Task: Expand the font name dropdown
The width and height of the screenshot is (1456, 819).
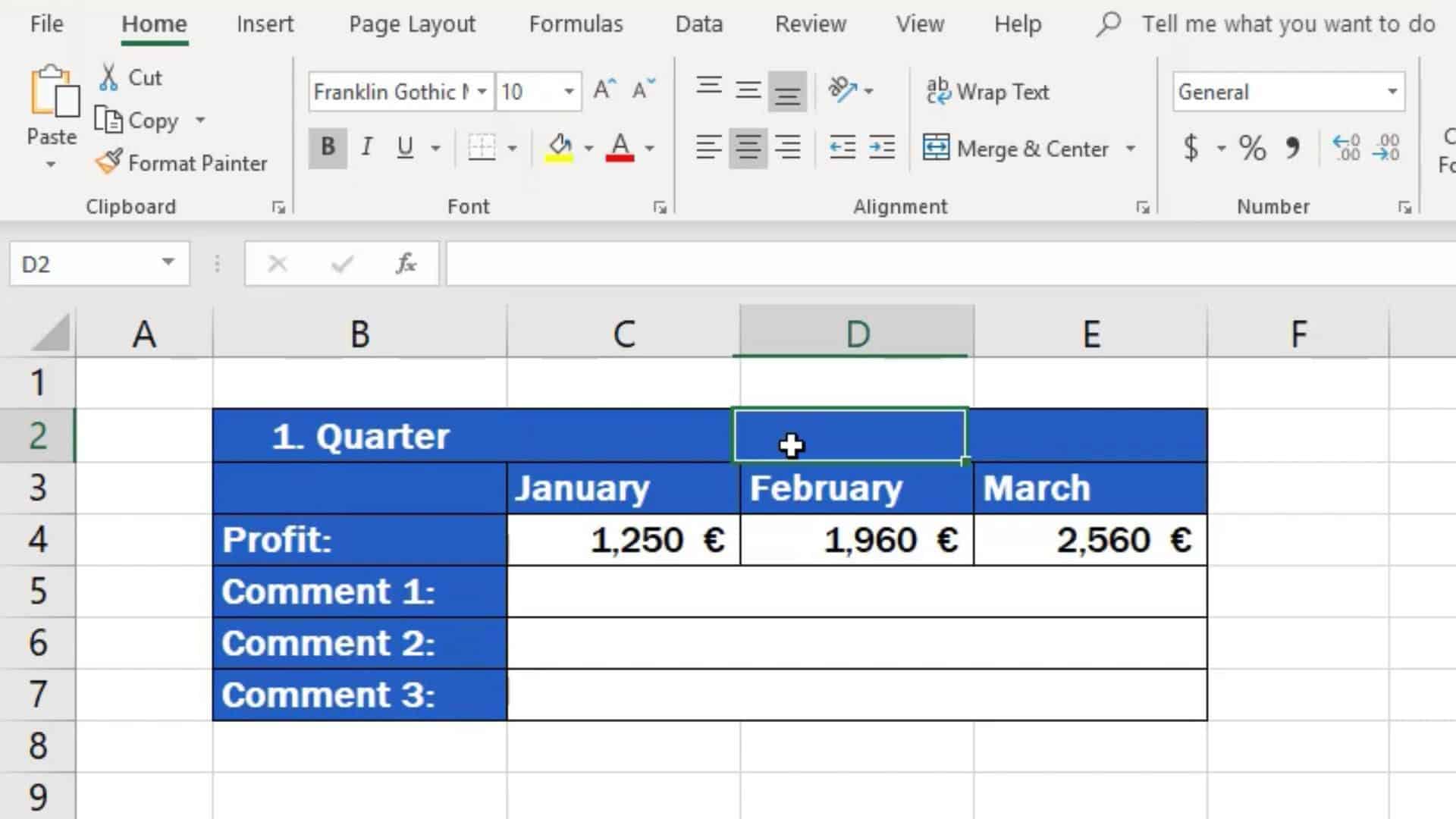Action: pos(481,91)
